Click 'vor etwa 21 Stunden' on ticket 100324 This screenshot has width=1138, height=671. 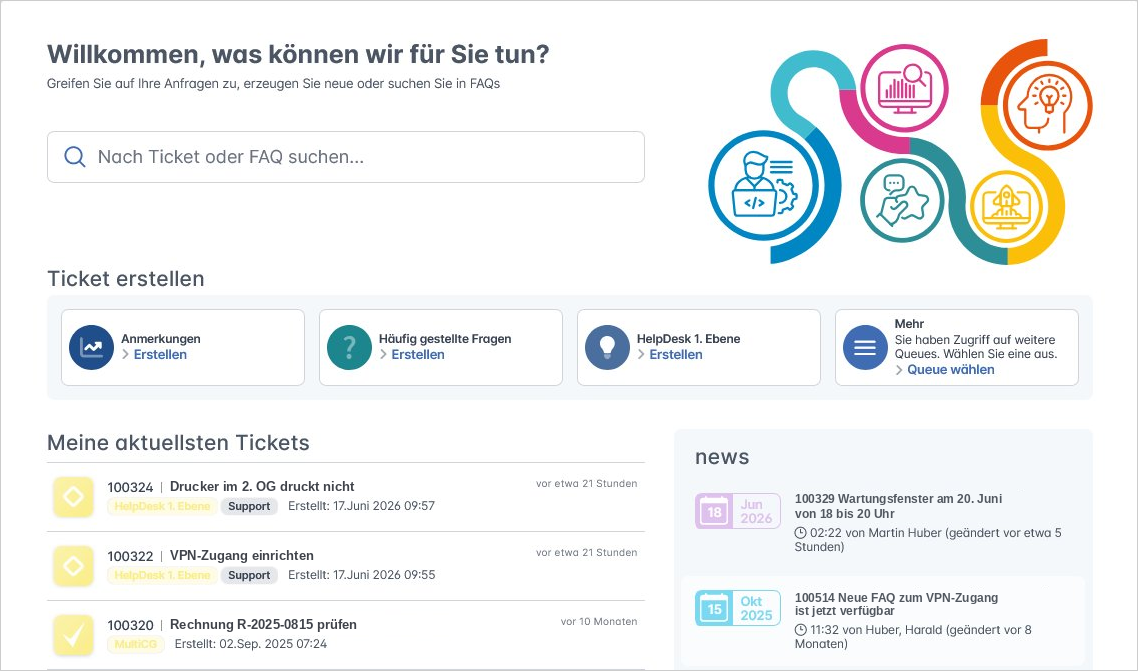[x=586, y=484]
